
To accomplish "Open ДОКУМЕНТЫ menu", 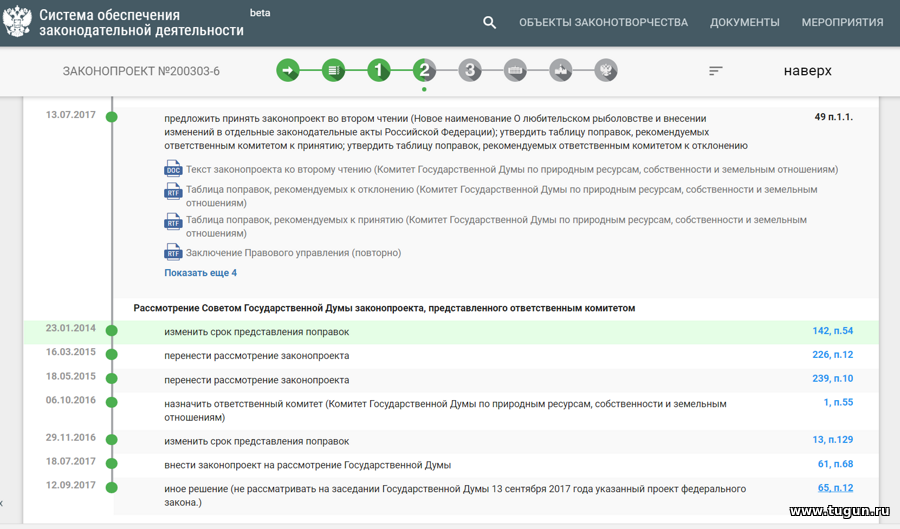I will (x=744, y=22).
